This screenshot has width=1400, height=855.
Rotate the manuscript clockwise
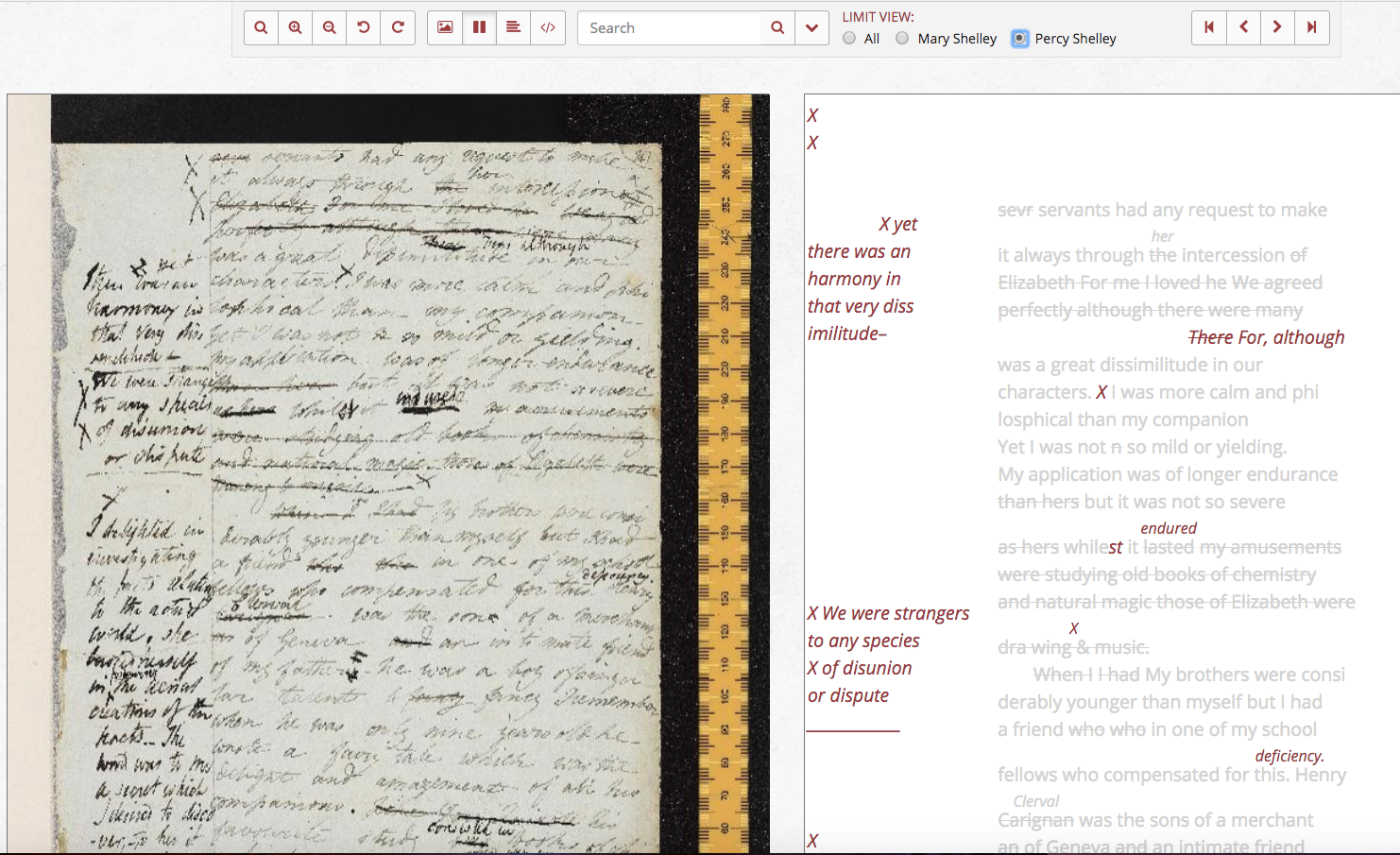[398, 27]
